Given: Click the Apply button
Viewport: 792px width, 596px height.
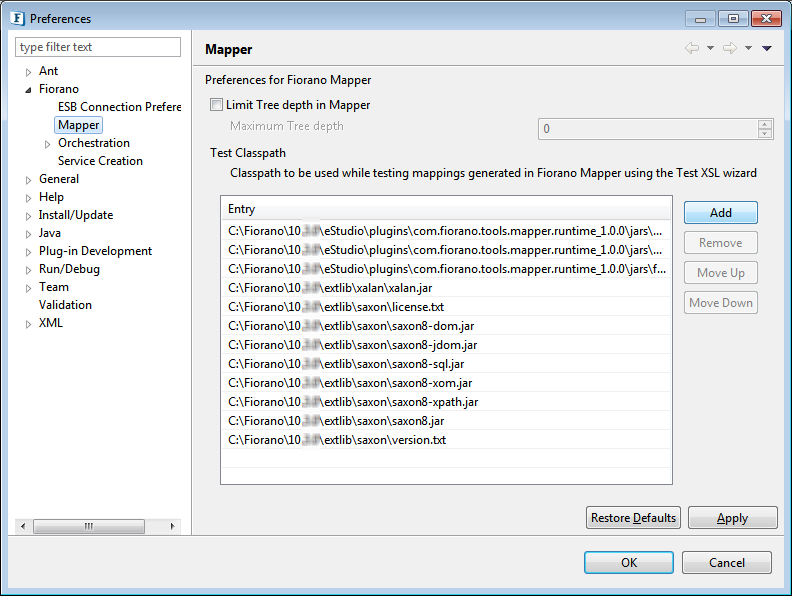Looking at the screenshot, I should point(732,518).
